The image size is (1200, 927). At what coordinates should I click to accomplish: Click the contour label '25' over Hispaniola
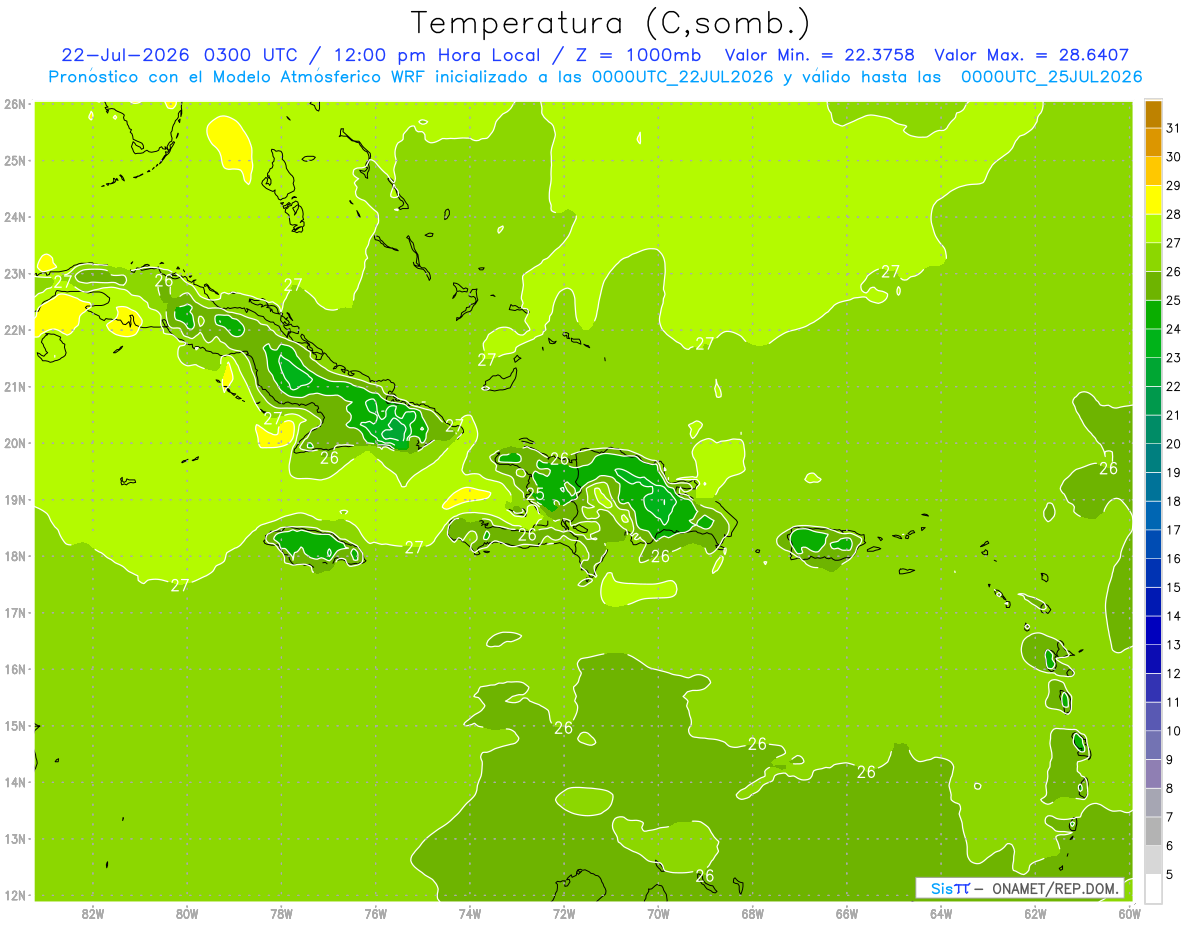point(535,494)
